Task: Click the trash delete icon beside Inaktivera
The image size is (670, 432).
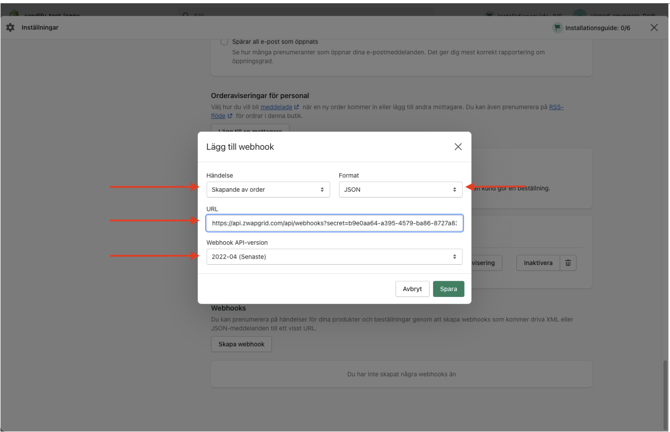Action: 568,263
